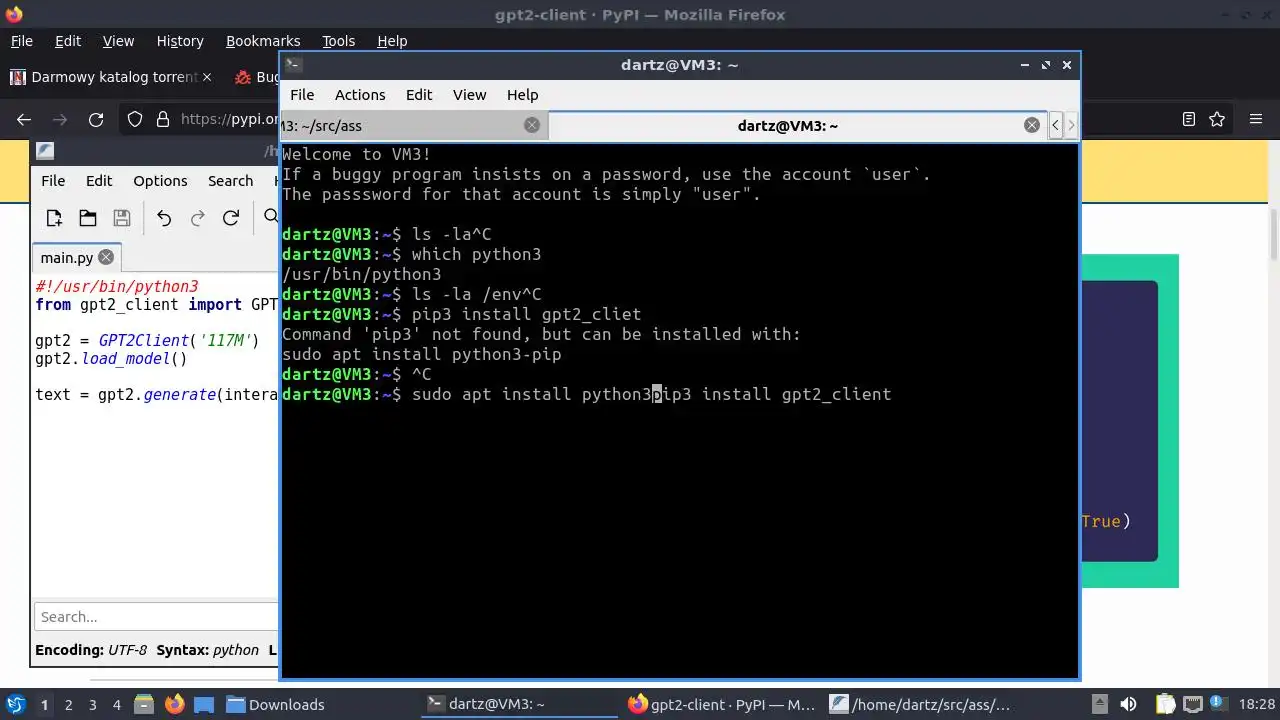The image size is (1280, 720).
Task: Click the '/usr/bin/python3' terminal output line
Action: tap(361, 274)
